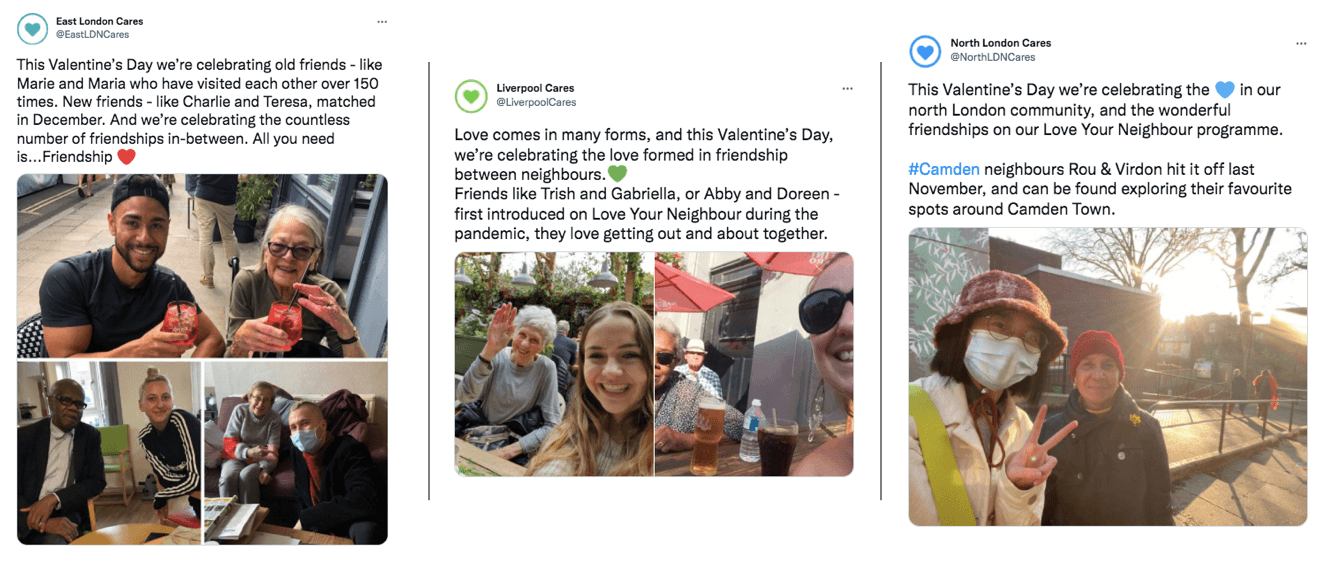Viewport: 1328px width, 562px height.
Task: Visit the @EastLDNCares handle
Action: 92,35
